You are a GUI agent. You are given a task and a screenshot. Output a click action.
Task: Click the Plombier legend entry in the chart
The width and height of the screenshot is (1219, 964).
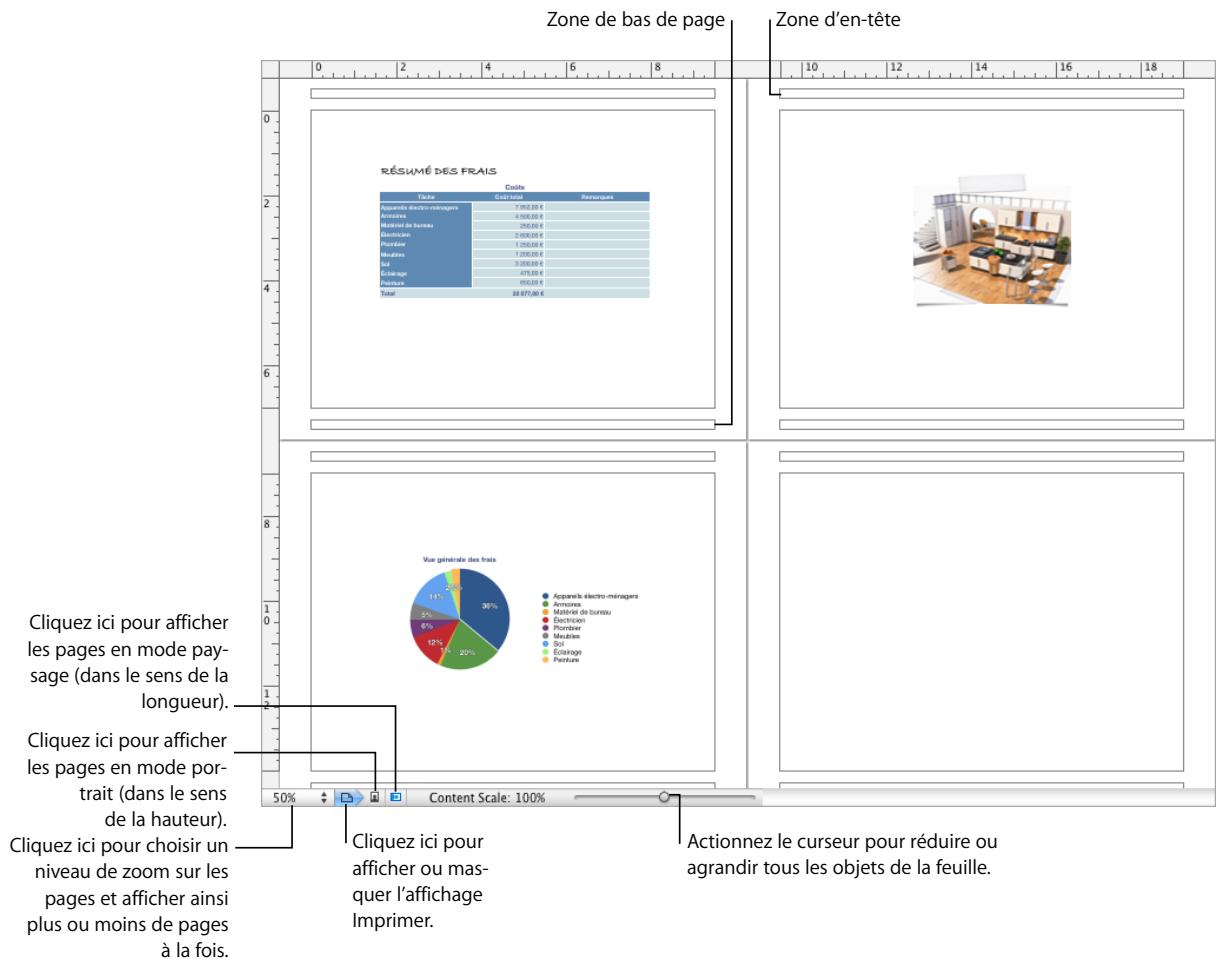pos(562,628)
